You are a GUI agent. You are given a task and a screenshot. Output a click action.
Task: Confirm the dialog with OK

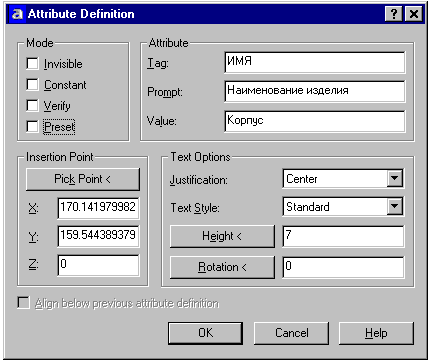[x=205, y=333]
